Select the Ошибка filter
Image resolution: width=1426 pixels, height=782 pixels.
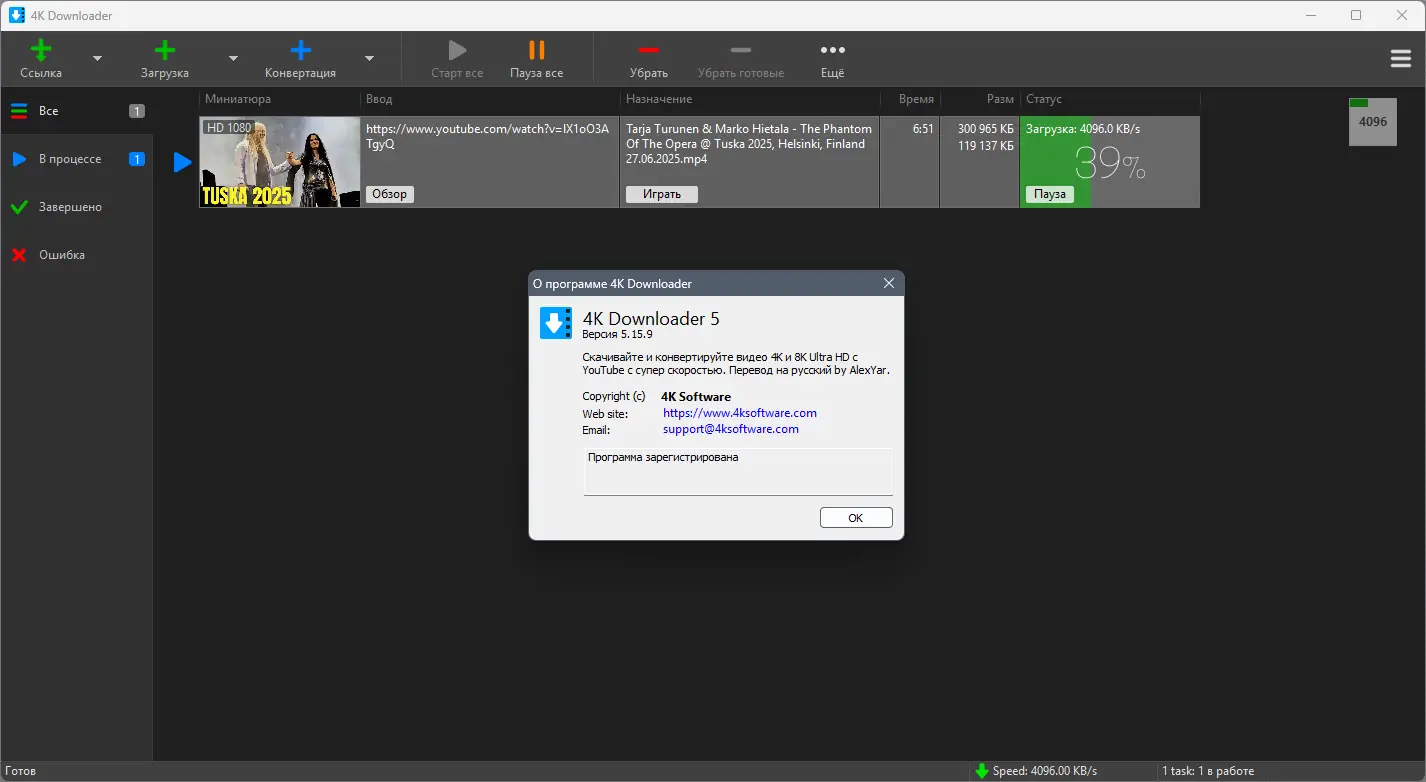click(77, 255)
